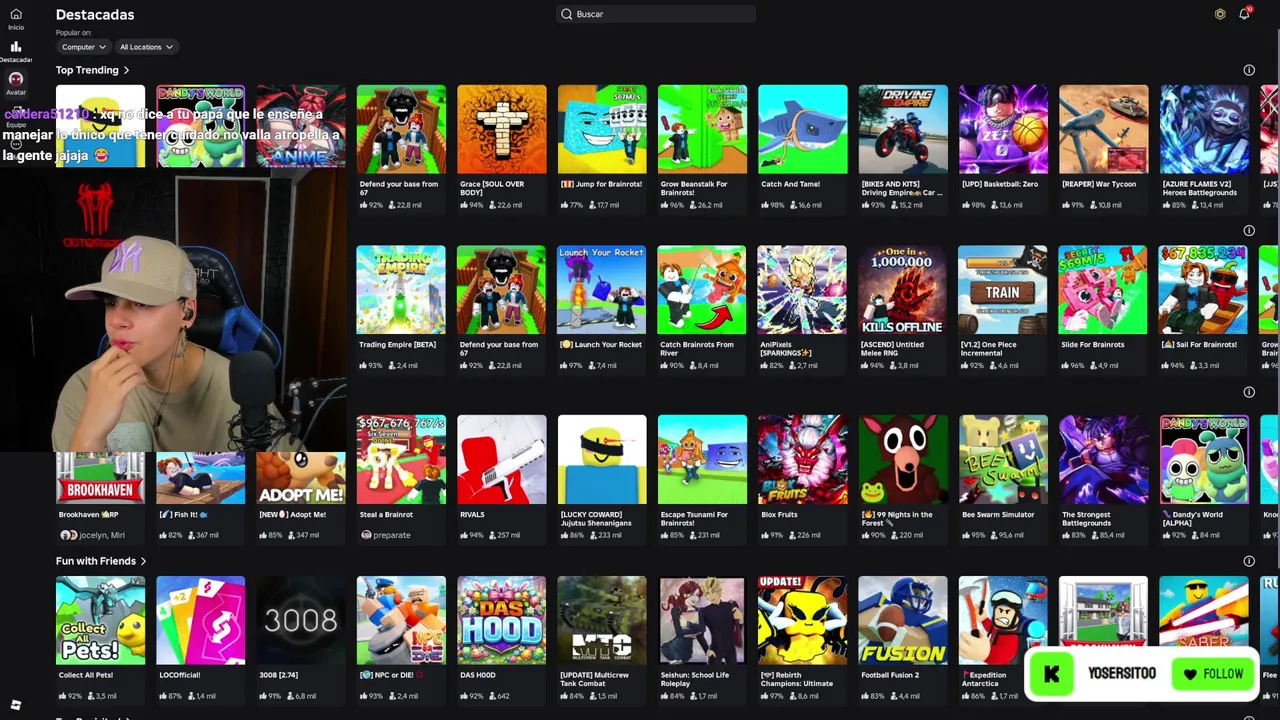Open Grace [SOUL OVER BODY] game tile
Viewport: 1280px width, 720px height.
click(x=502, y=129)
